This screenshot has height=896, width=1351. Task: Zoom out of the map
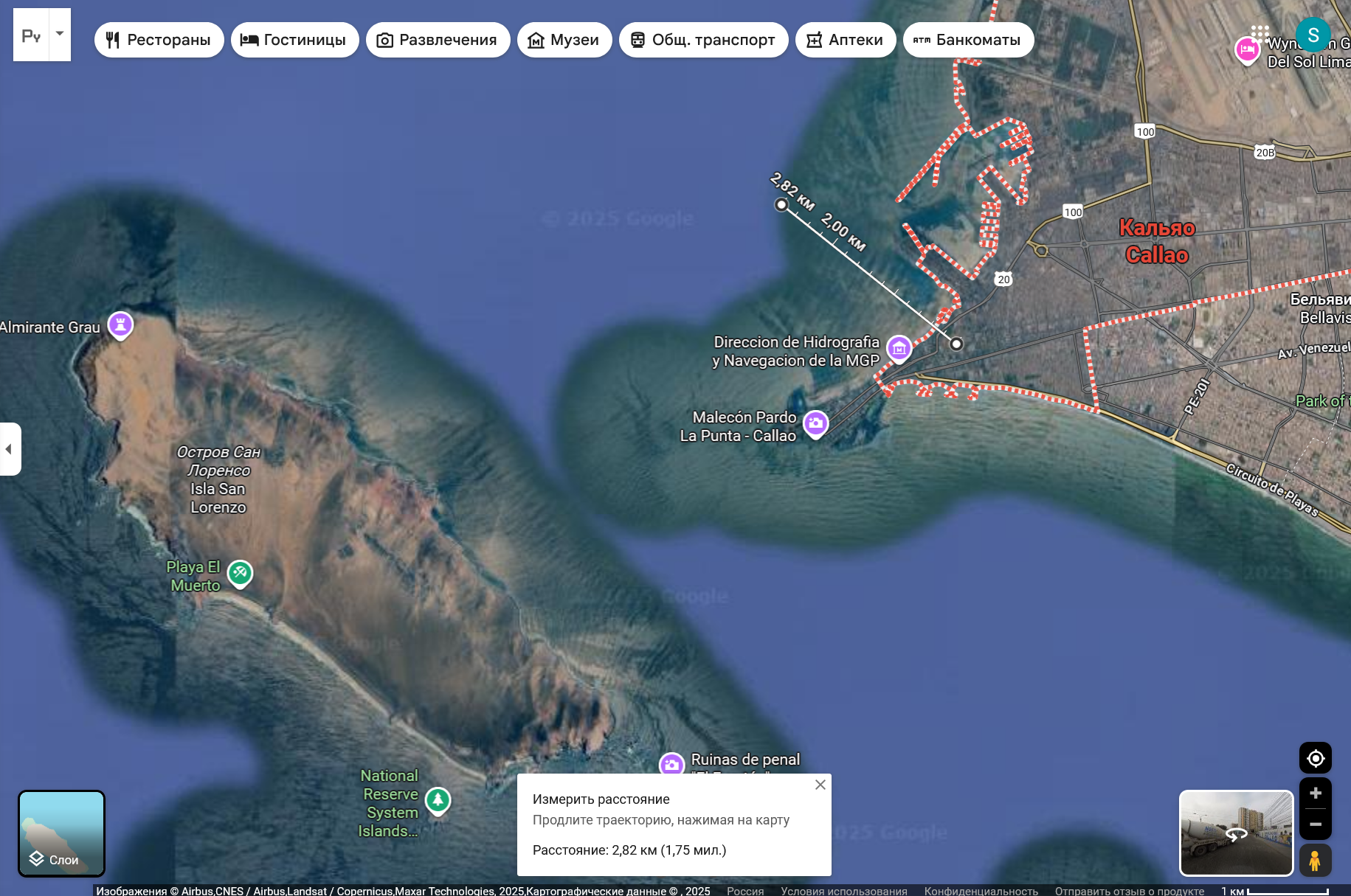pos(1315,824)
